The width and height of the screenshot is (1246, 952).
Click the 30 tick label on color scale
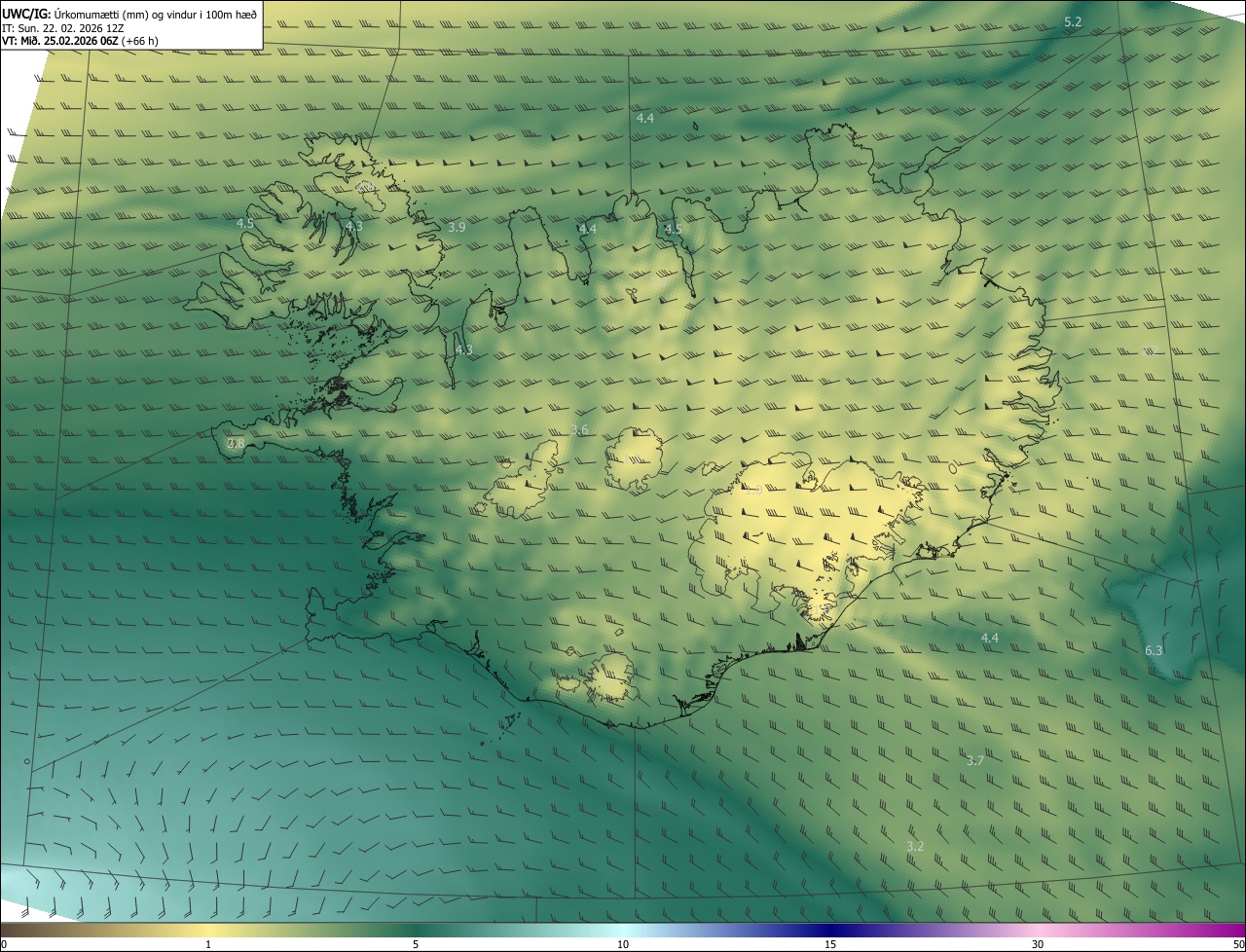click(1038, 944)
